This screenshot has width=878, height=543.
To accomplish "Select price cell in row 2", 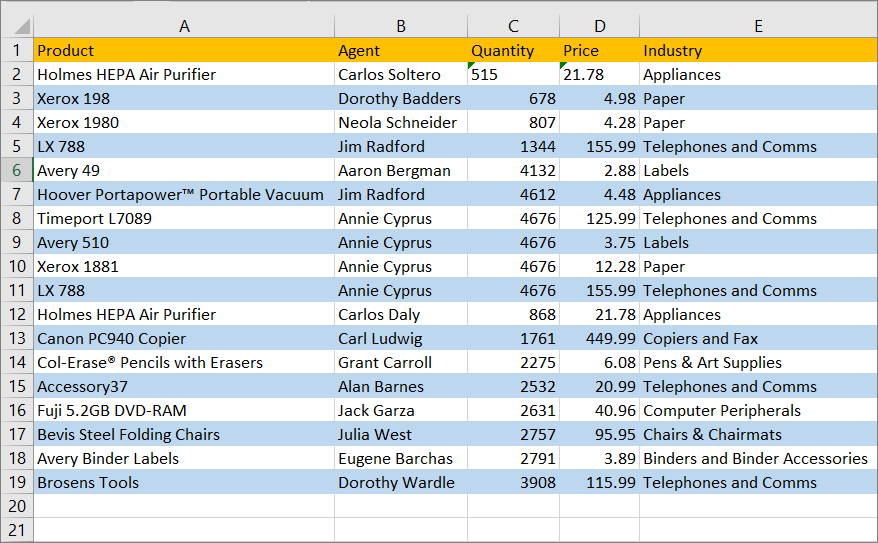I will (x=600, y=74).
